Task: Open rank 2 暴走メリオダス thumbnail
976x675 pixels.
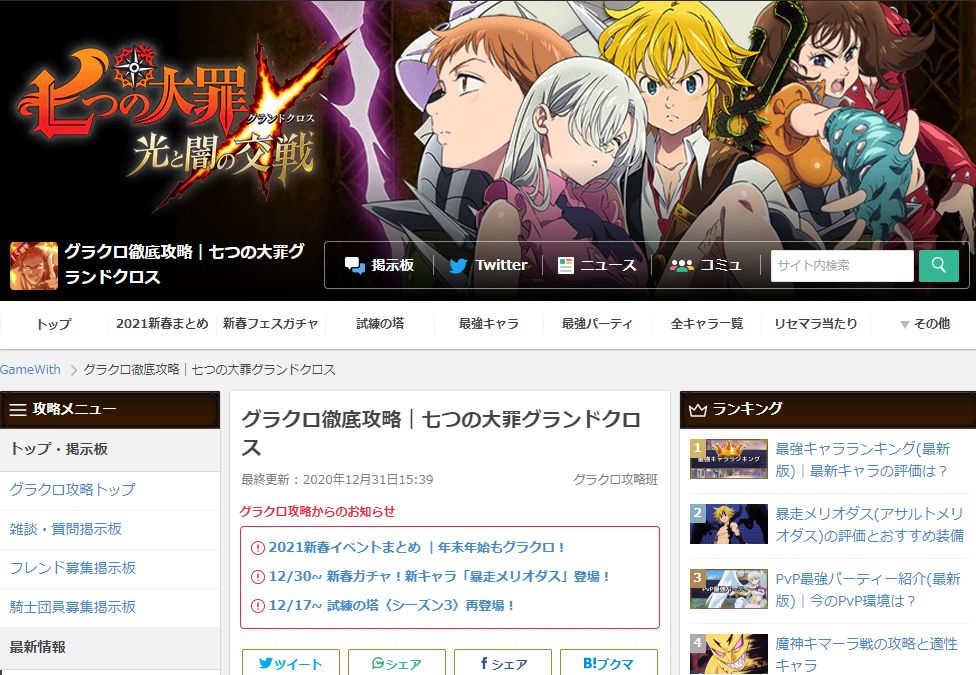Action: (x=728, y=524)
